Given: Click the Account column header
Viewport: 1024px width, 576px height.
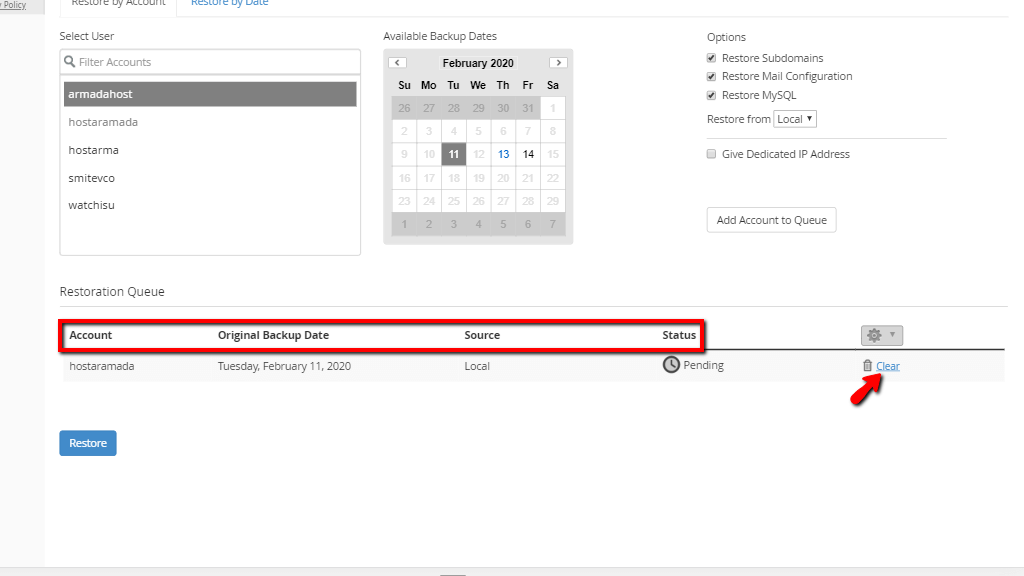Looking at the screenshot, I should (x=91, y=335).
